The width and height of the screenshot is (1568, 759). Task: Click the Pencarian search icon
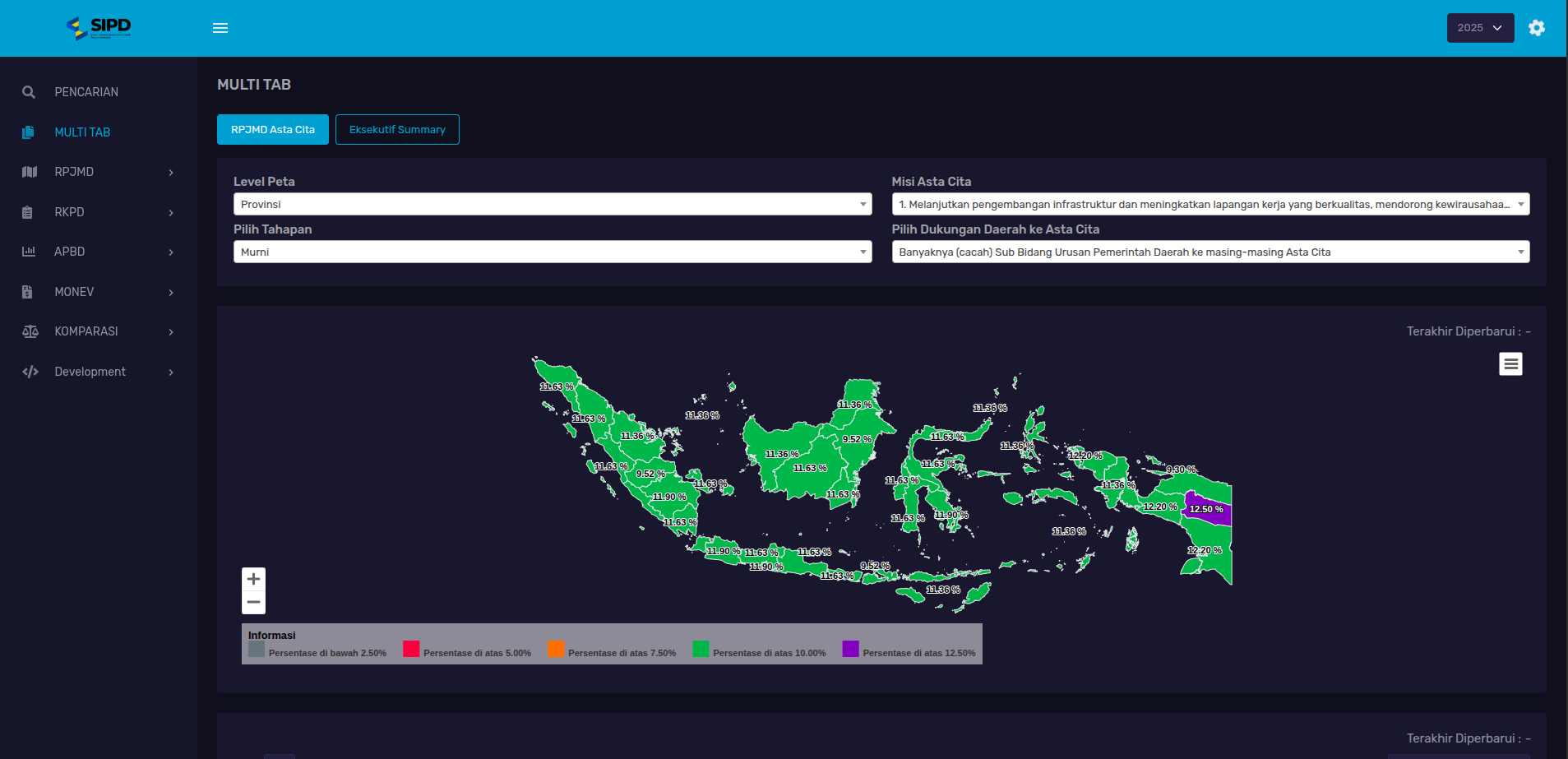click(29, 92)
